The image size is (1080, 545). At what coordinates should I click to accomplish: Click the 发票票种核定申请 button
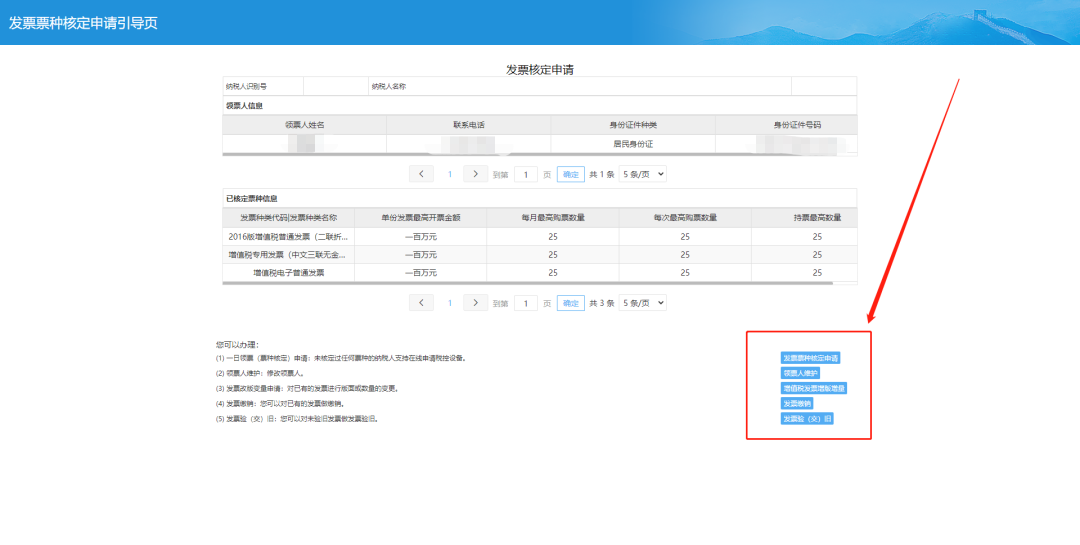coord(810,357)
